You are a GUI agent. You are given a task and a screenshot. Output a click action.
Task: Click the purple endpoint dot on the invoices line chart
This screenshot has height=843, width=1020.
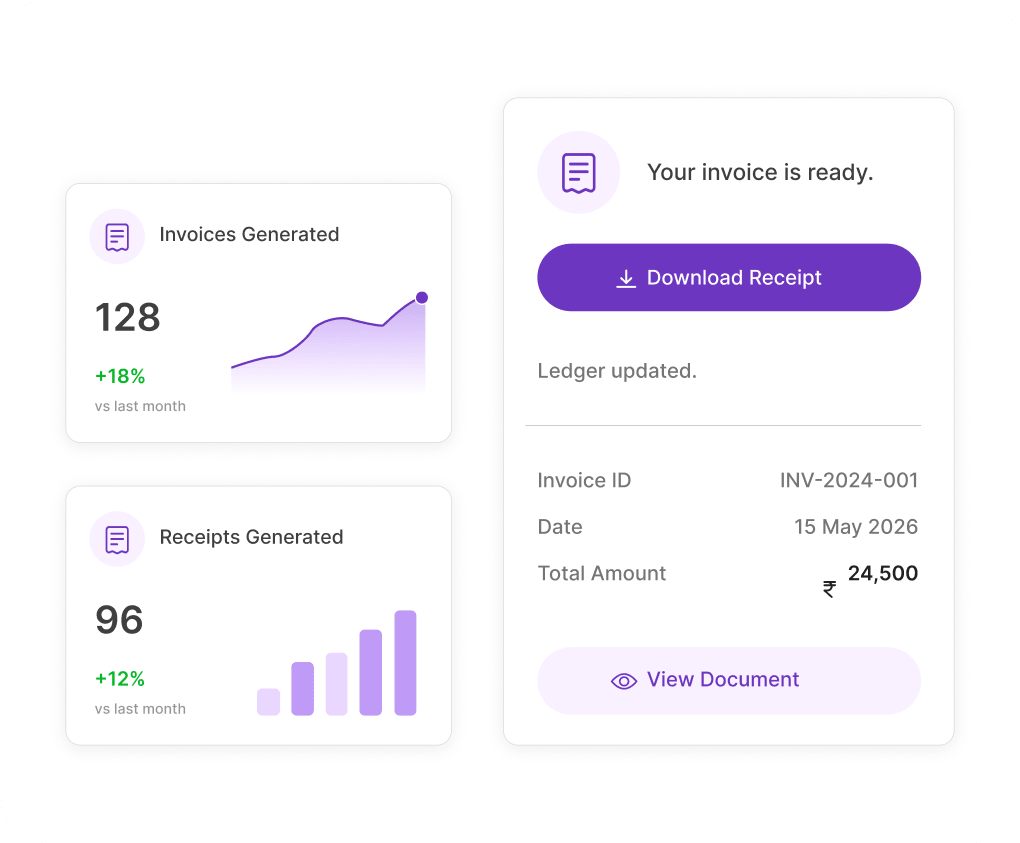422,298
